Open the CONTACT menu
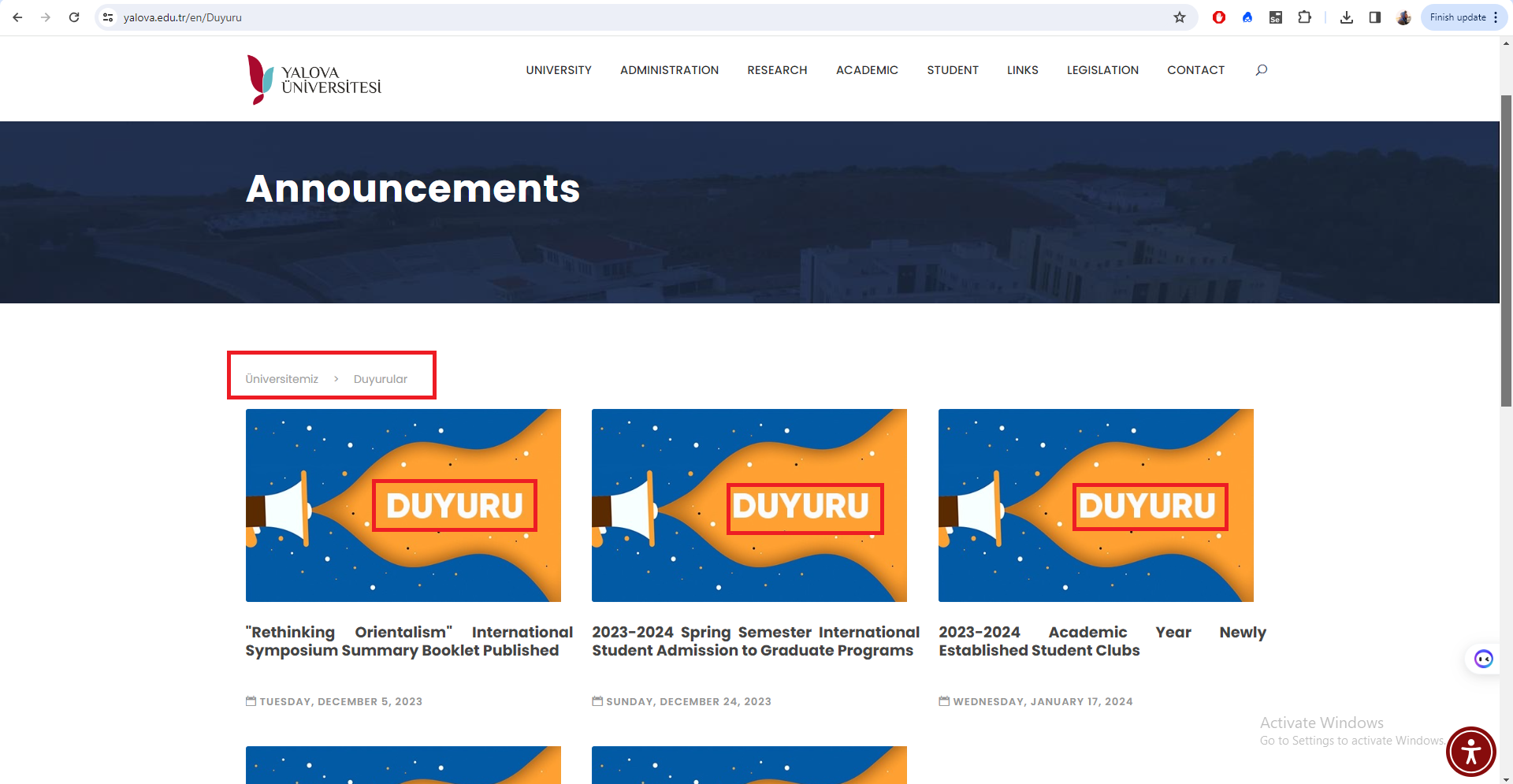Screen dimensions: 1513x784 click(1195, 70)
